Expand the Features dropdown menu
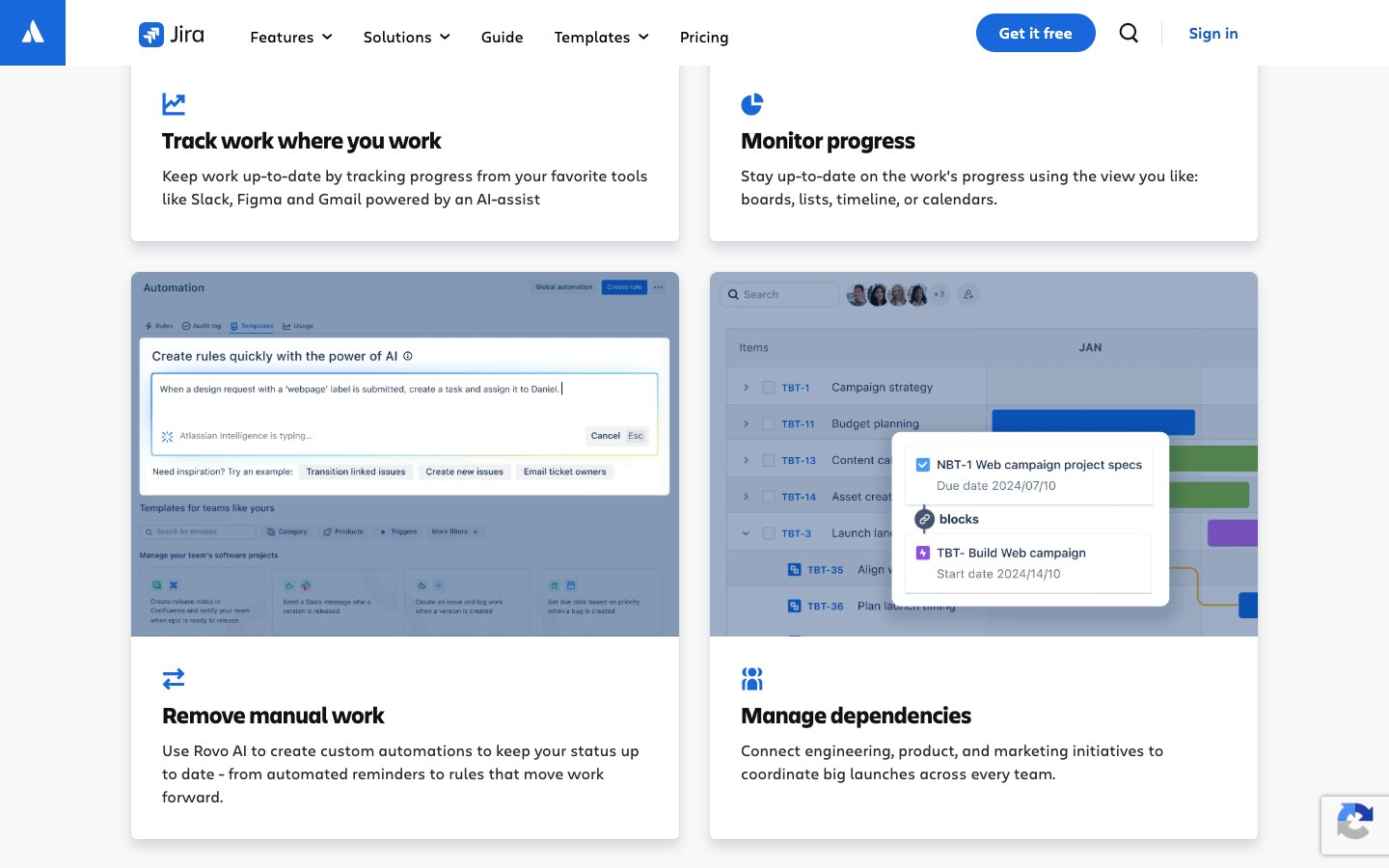 (290, 37)
